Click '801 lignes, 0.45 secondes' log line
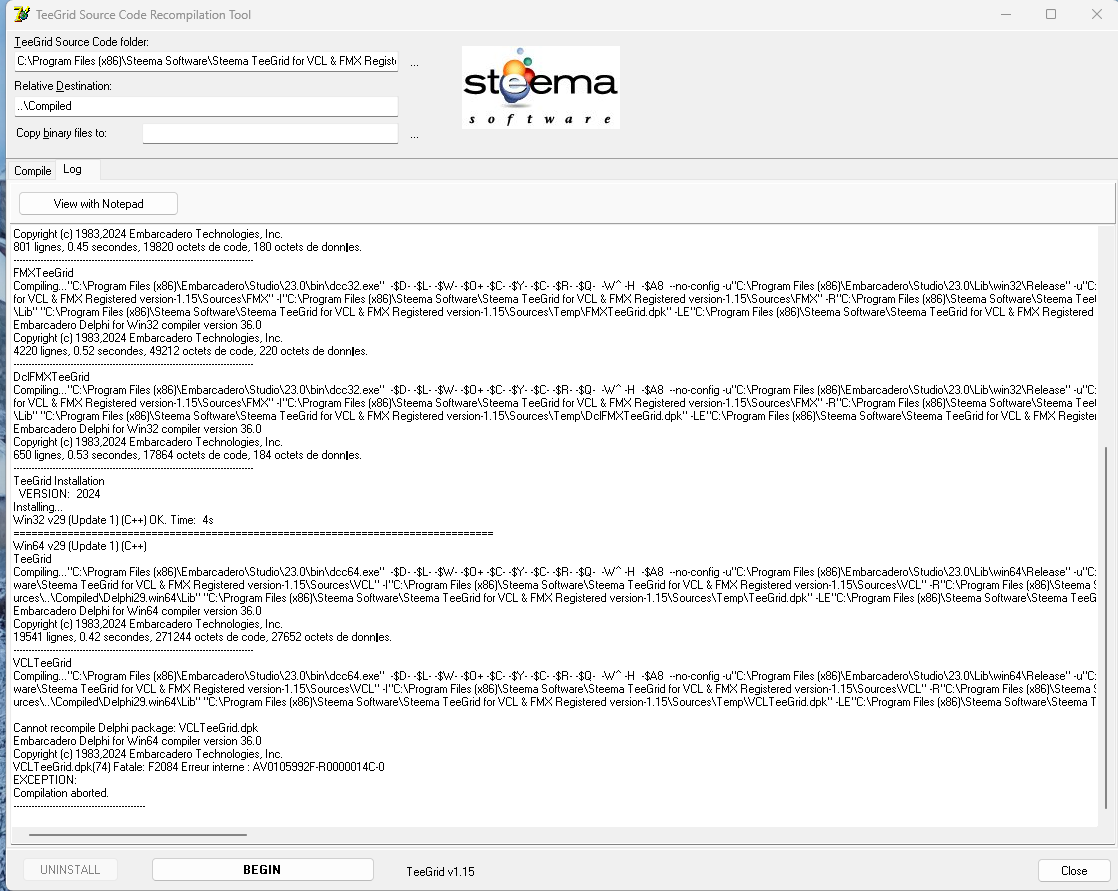This screenshot has height=891, width=1118. coord(188,247)
